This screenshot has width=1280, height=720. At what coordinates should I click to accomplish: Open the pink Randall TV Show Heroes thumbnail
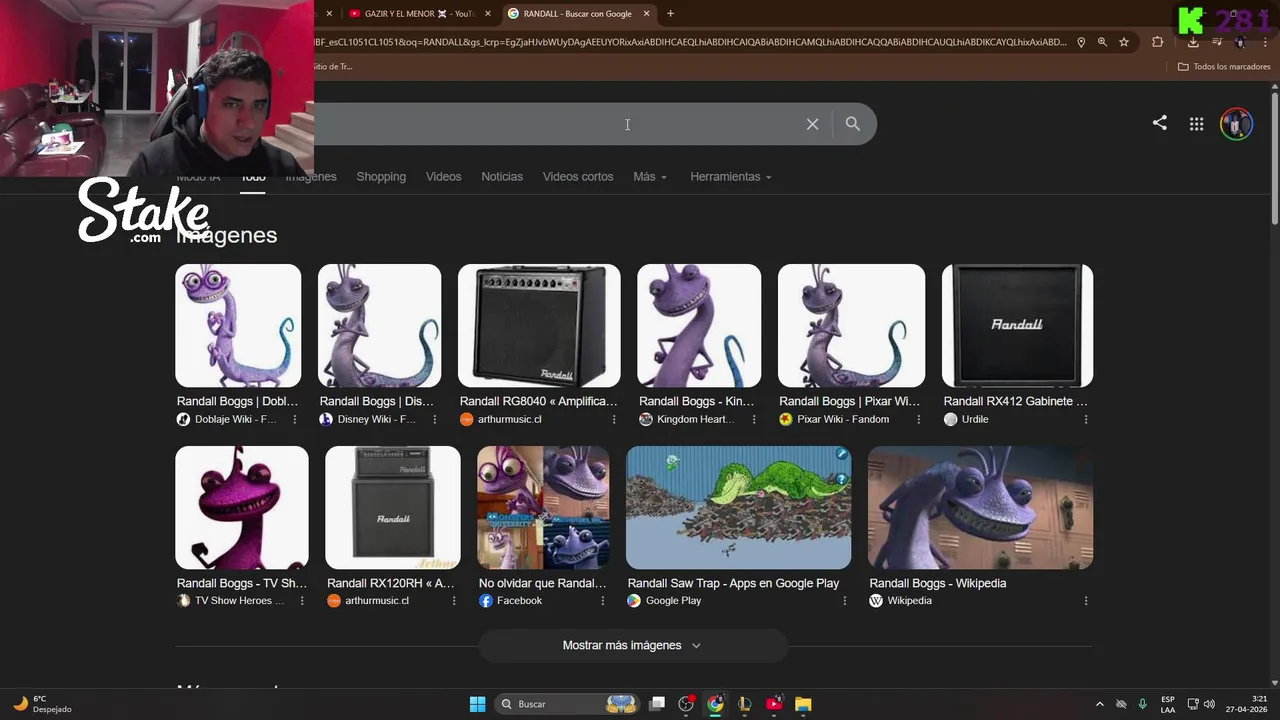coord(242,508)
